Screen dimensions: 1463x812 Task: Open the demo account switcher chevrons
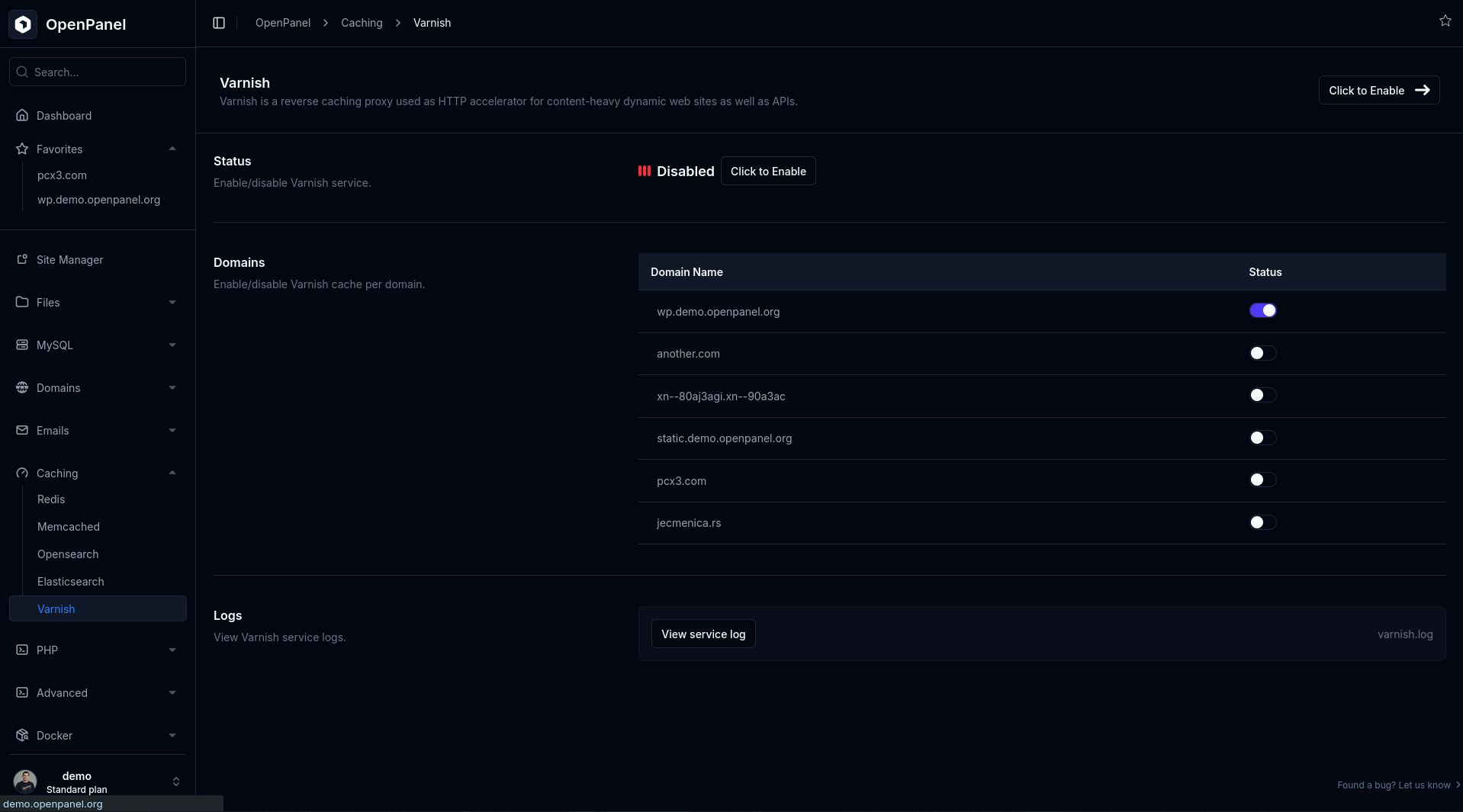point(176,782)
